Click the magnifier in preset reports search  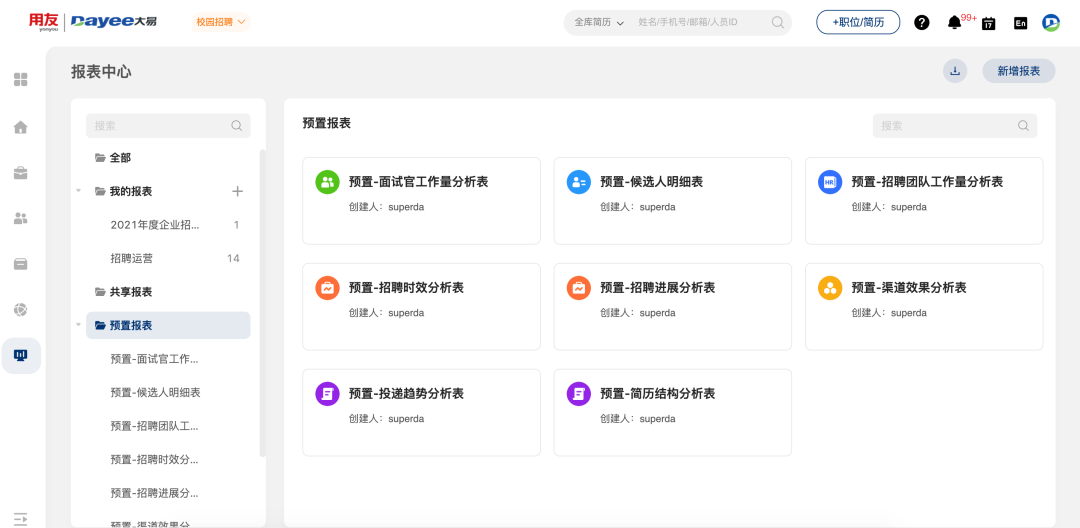pos(1024,126)
